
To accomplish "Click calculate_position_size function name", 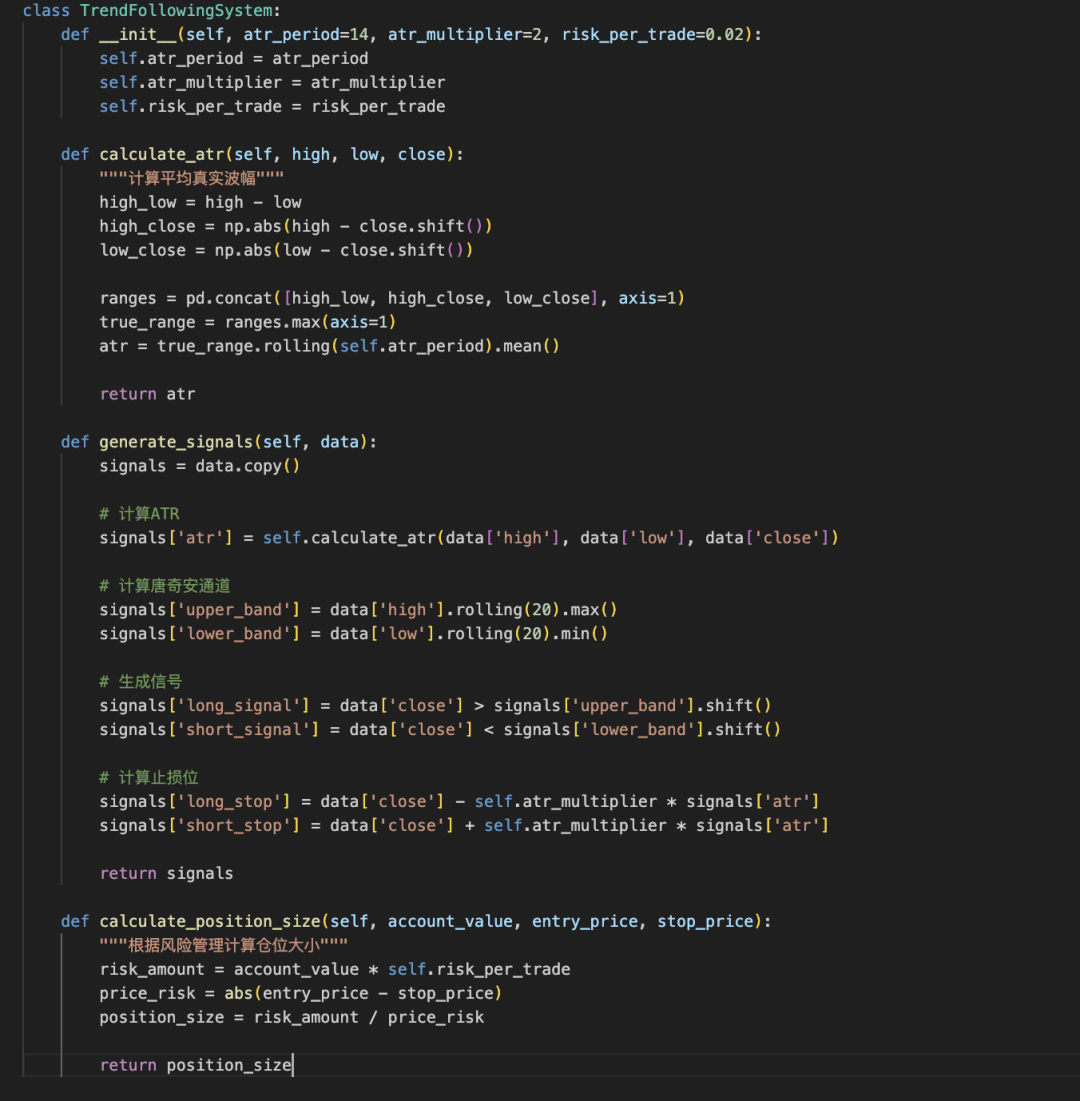I will [x=210, y=921].
